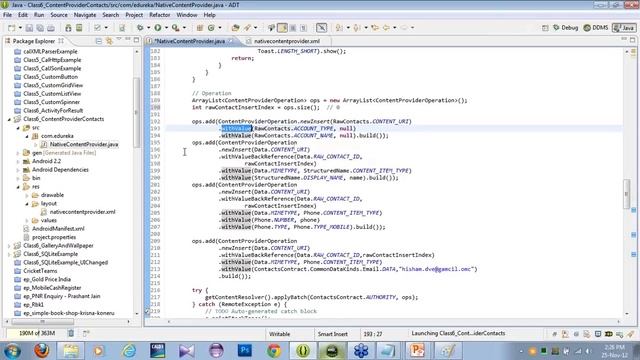Collapse the src folder node

18,128
